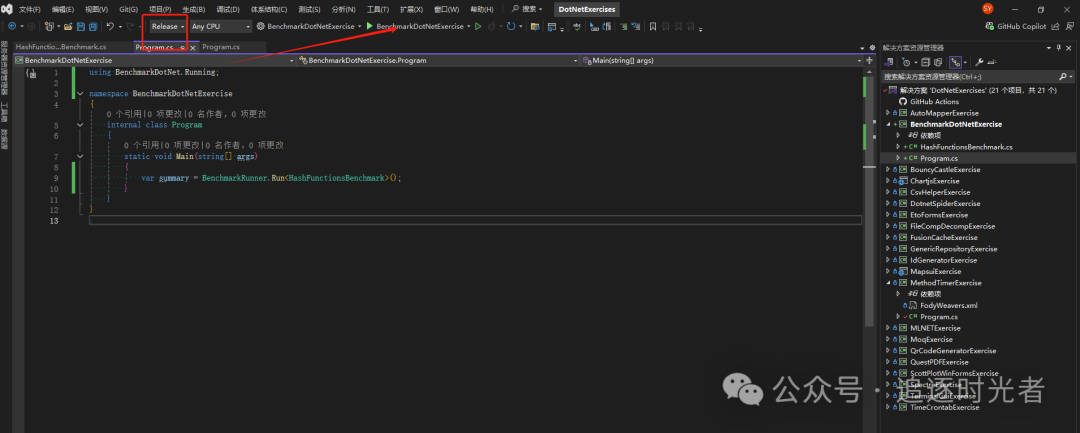
Task: Click the switch views icon in Solution Explorer
Action: (890, 62)
